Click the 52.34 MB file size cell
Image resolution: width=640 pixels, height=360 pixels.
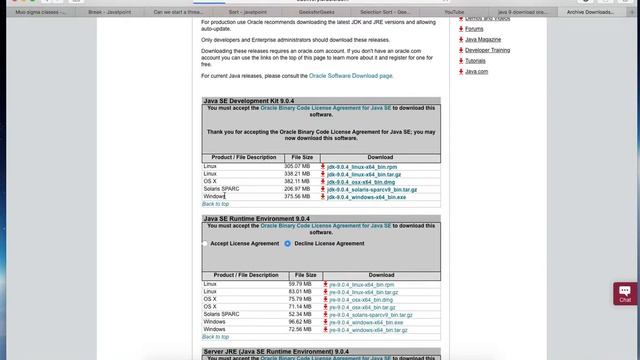(300, 314)
